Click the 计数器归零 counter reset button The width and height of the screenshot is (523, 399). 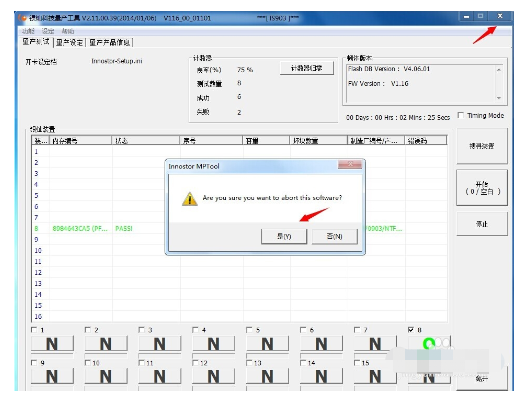(307, 68)
